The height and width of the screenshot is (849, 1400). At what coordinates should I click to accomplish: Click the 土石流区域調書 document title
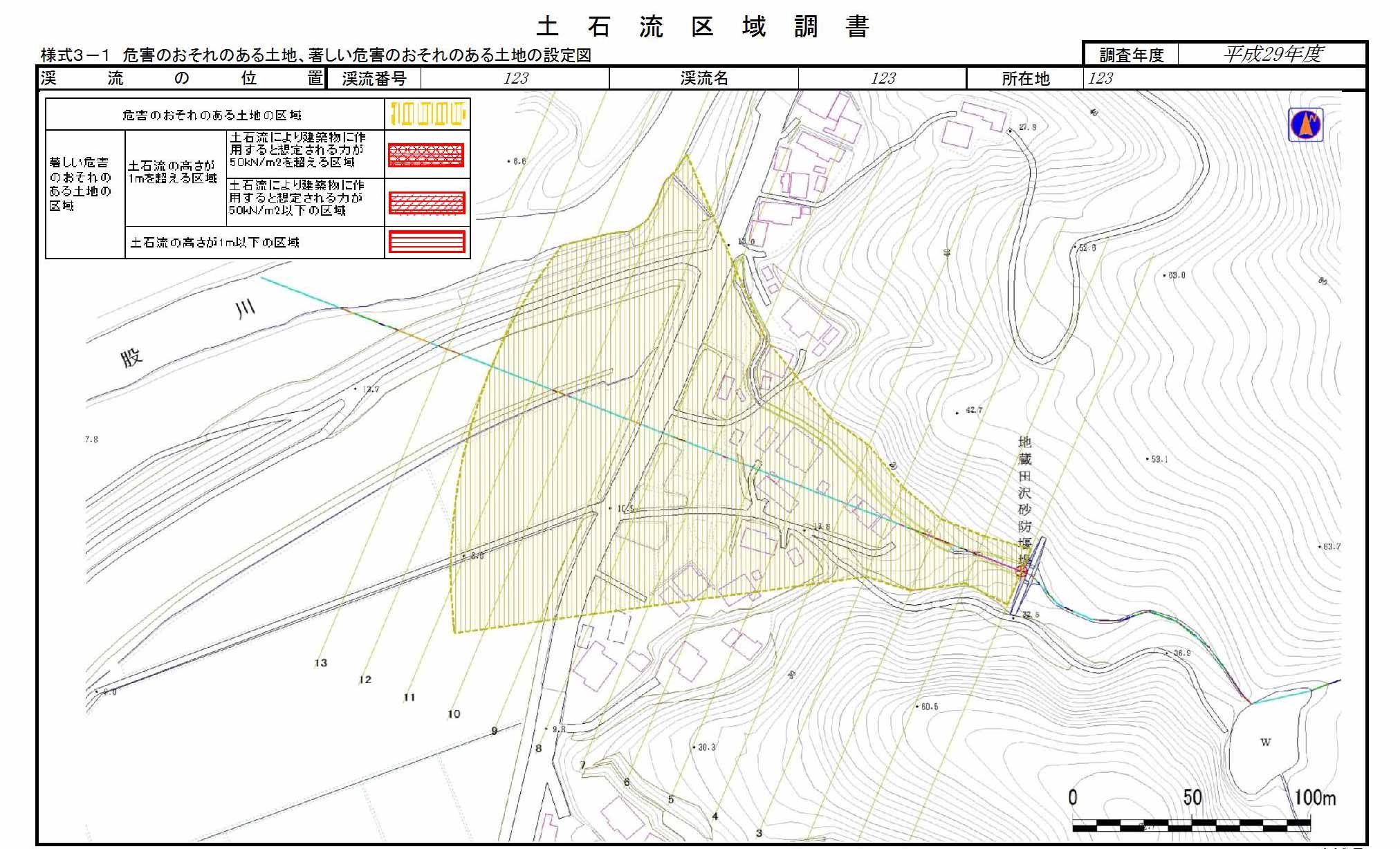click(702, 26)
